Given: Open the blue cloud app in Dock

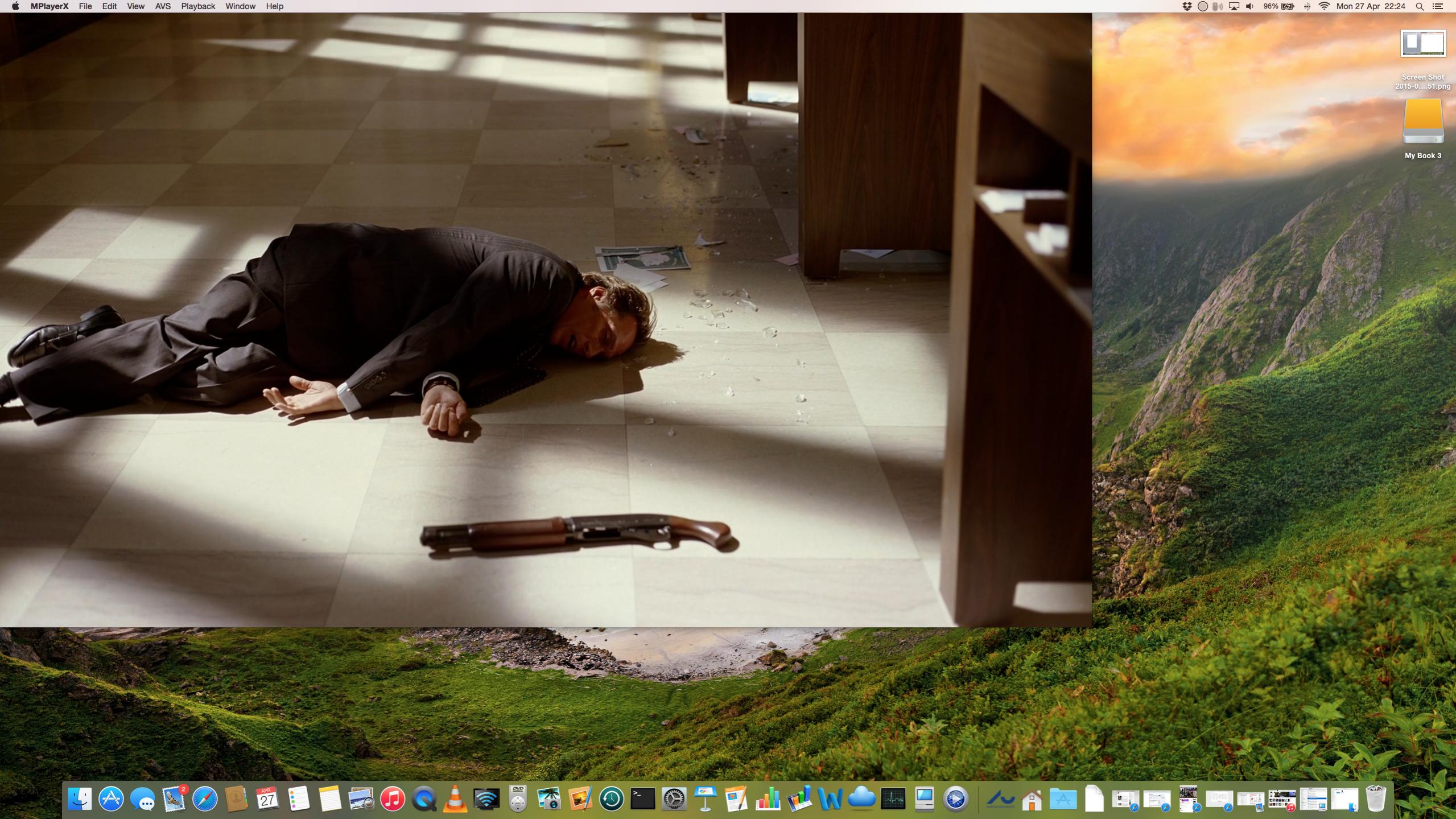Looking at the screenshot, I should pos(861,798).
